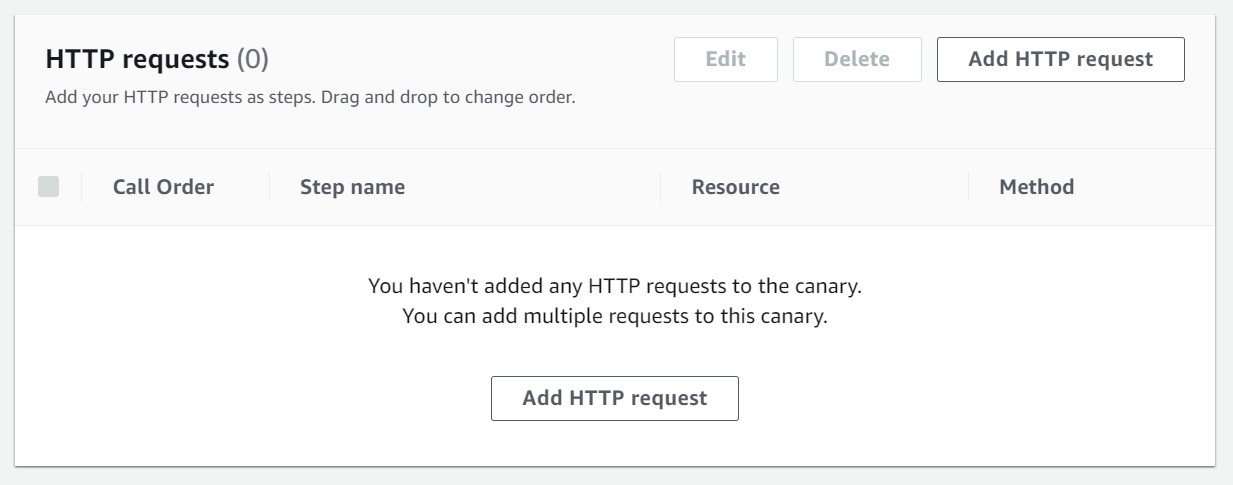Image resolution: width=1233 pixels, height=485 pixels.
Task: Click the (0) request counter
Action: [252, 60]
